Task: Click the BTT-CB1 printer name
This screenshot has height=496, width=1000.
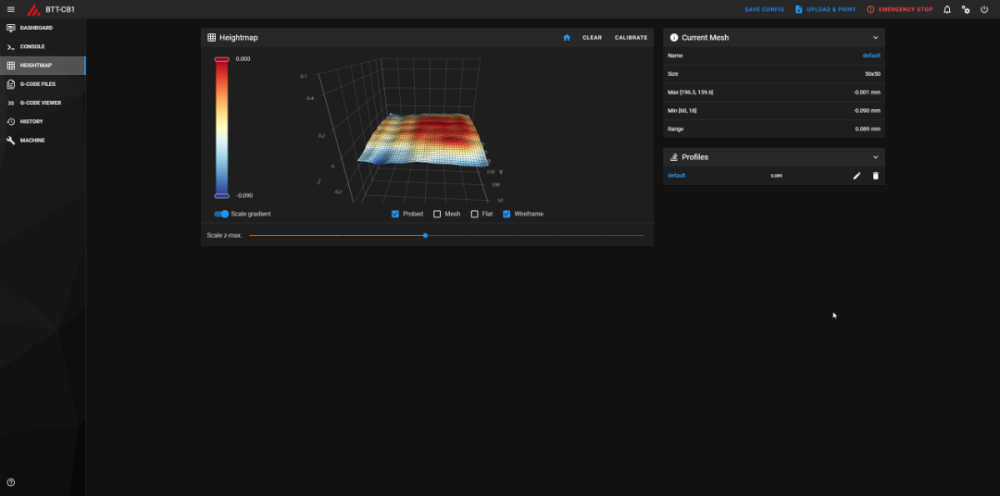Action: coord(59,10)
